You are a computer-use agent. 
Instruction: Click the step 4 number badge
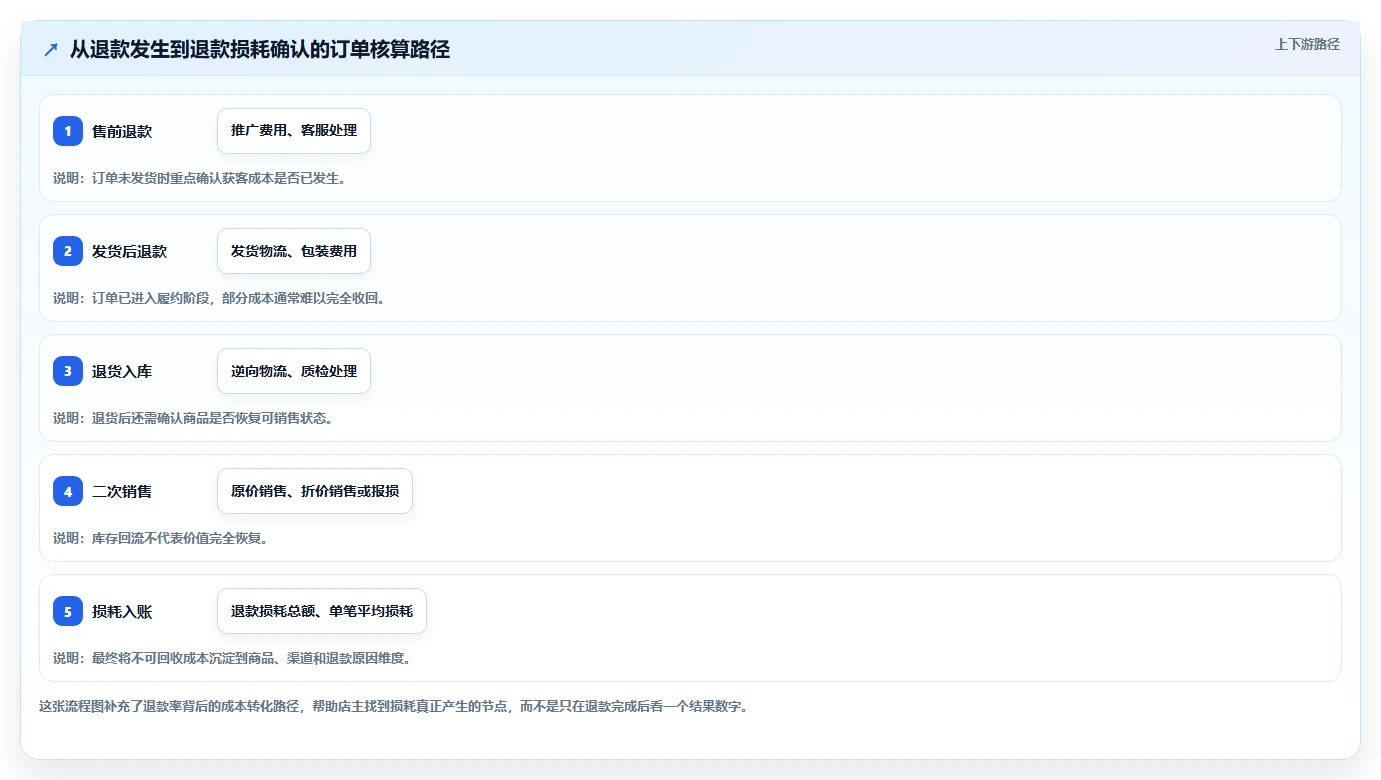tap(68, 491)
